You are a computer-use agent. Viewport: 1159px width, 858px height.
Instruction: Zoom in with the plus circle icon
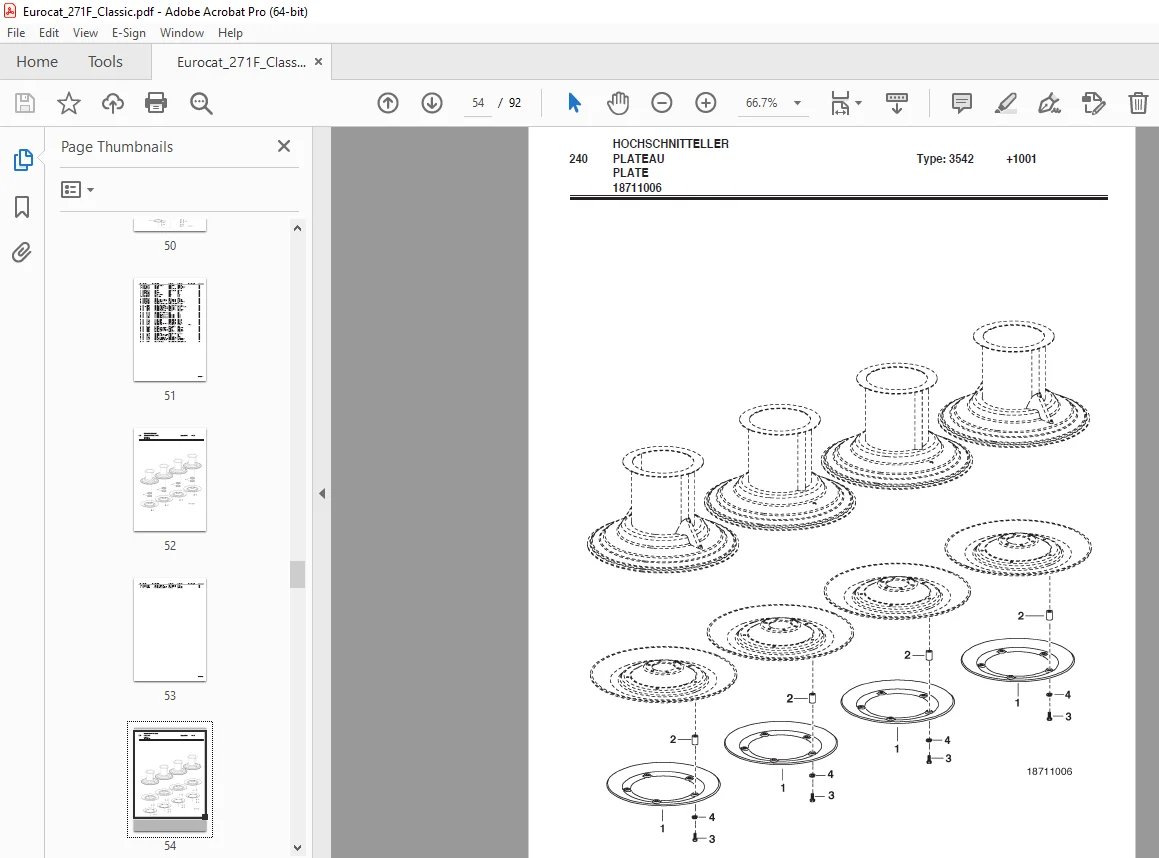[706, 103]
